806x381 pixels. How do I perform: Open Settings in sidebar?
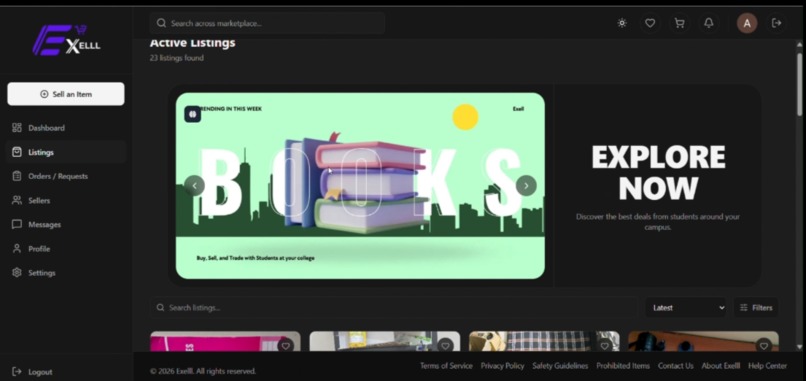point(66,273)
